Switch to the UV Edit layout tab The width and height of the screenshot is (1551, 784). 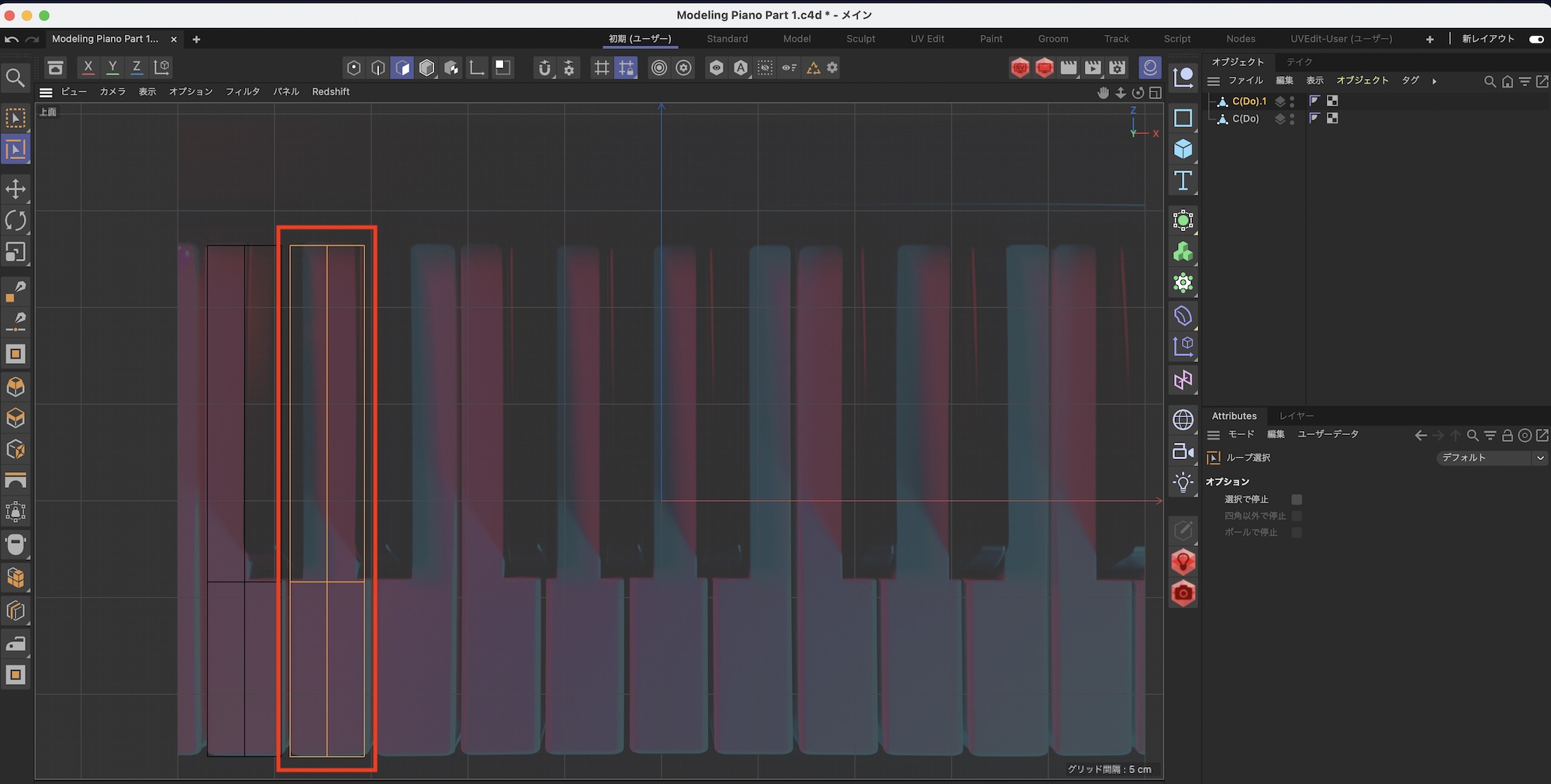click(927, 39)
